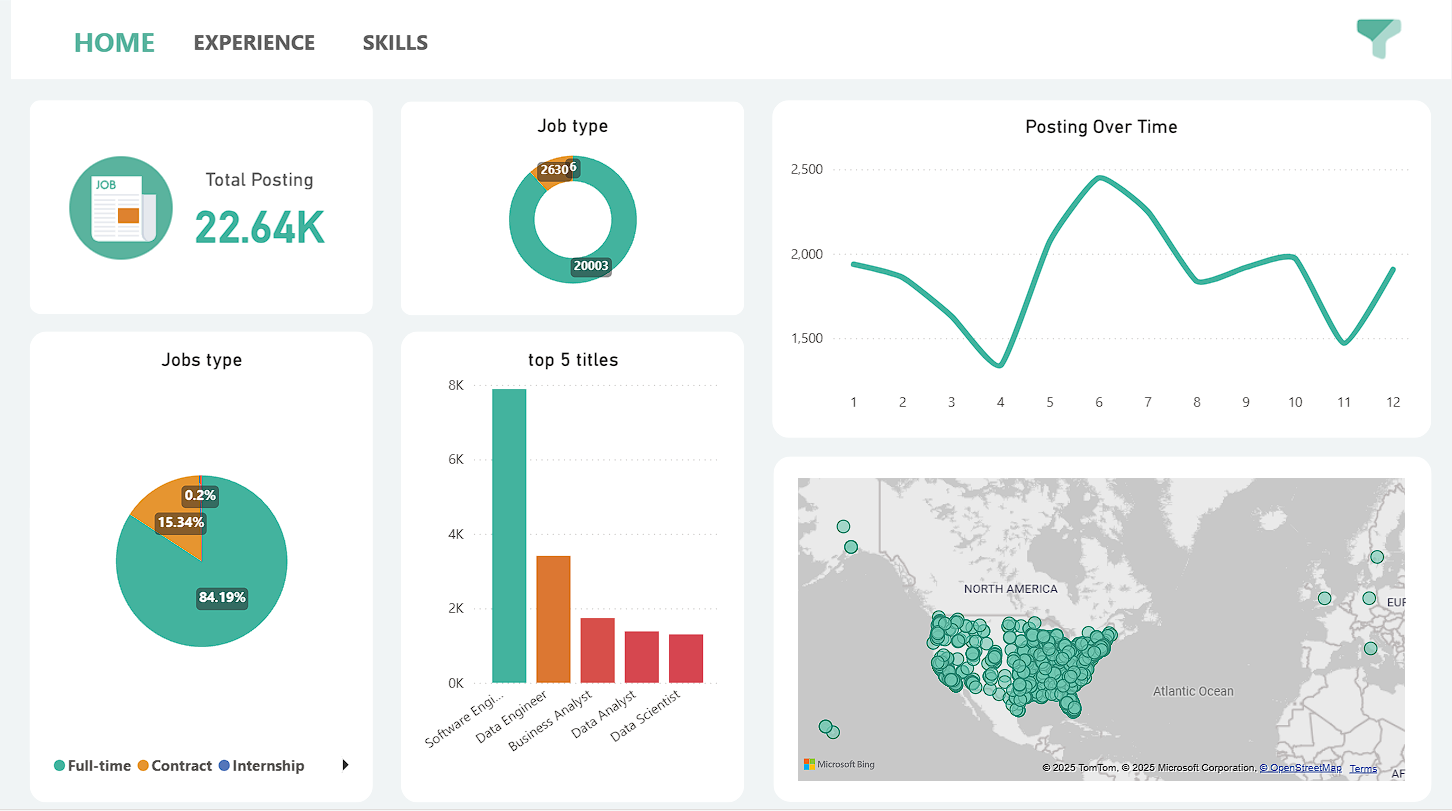The image size is (1452, 811).
Task: Click the JOB newspaper icon
Action: pos(114,208)
